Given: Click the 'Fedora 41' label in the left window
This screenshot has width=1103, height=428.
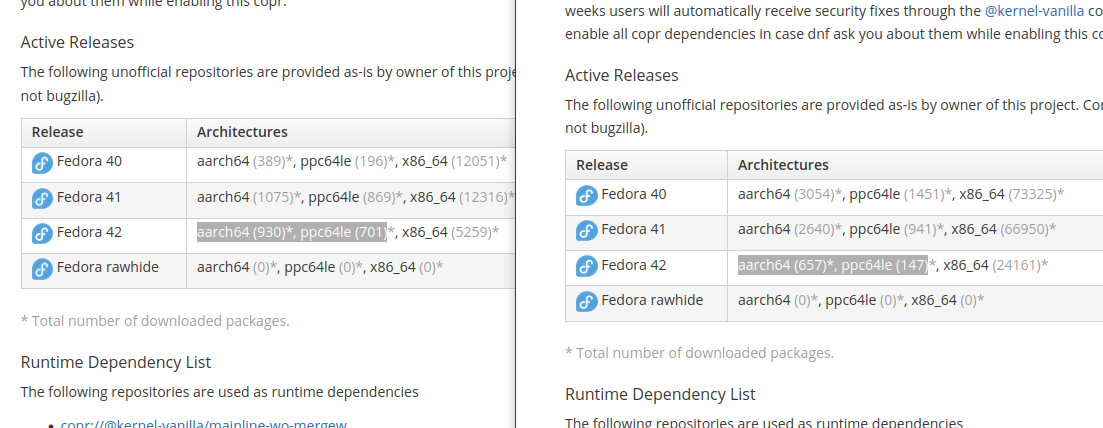Looking at the screenshot, I should [89, 197].
